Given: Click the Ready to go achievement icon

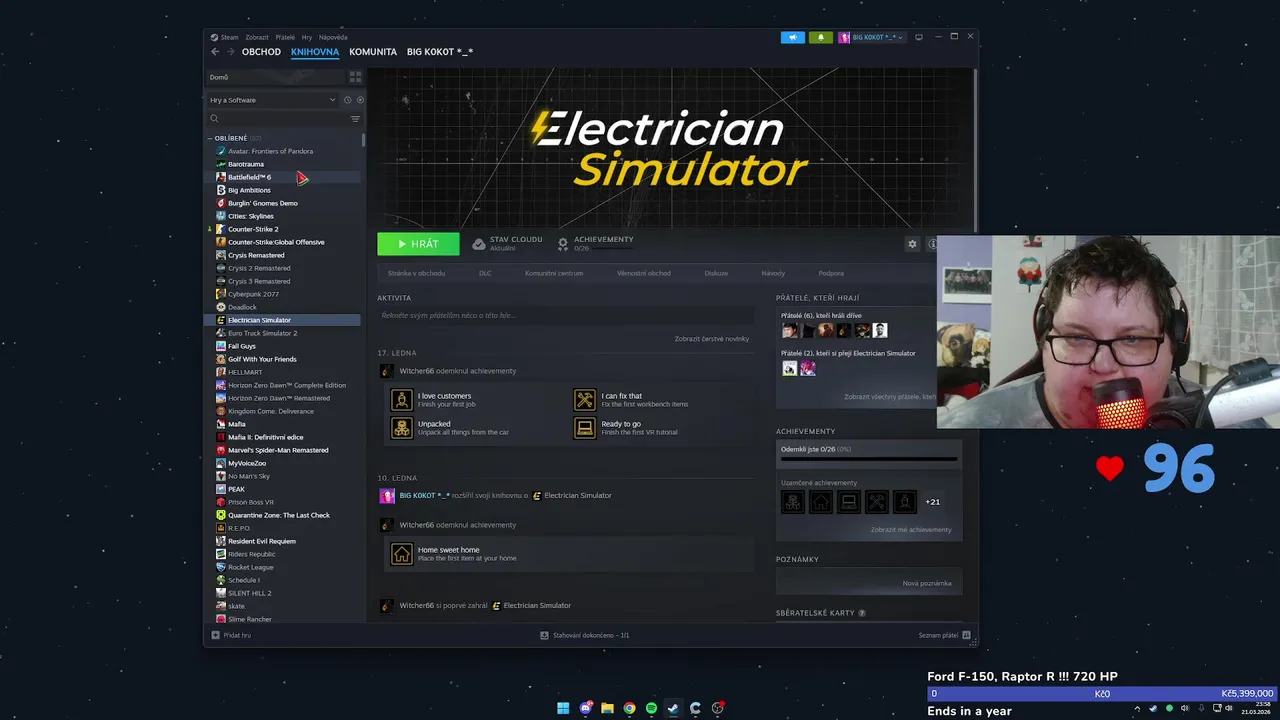Looking at the screenshot, I should (x=585, y=428).
